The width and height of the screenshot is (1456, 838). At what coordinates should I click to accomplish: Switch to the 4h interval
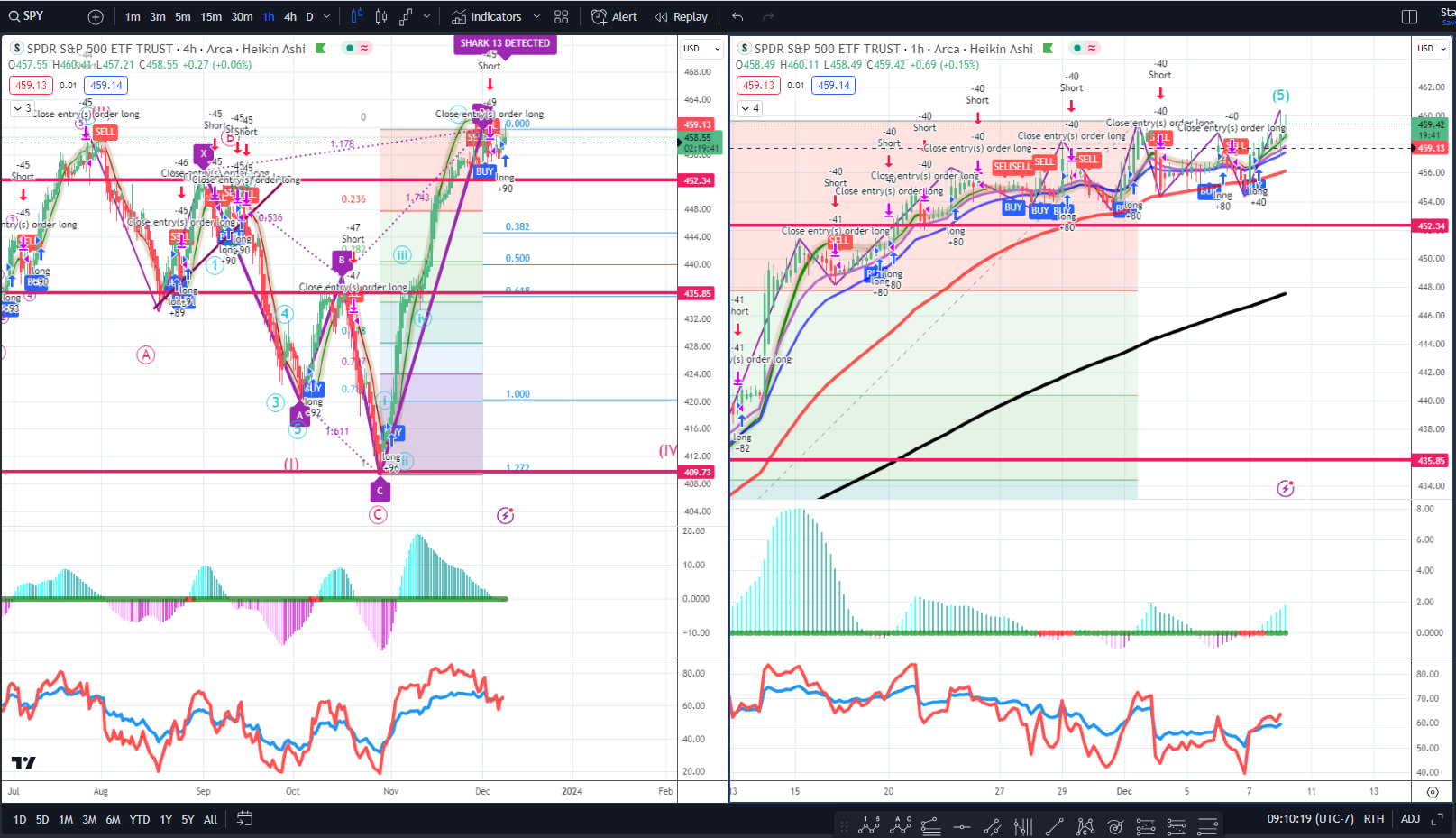(290, 16)
